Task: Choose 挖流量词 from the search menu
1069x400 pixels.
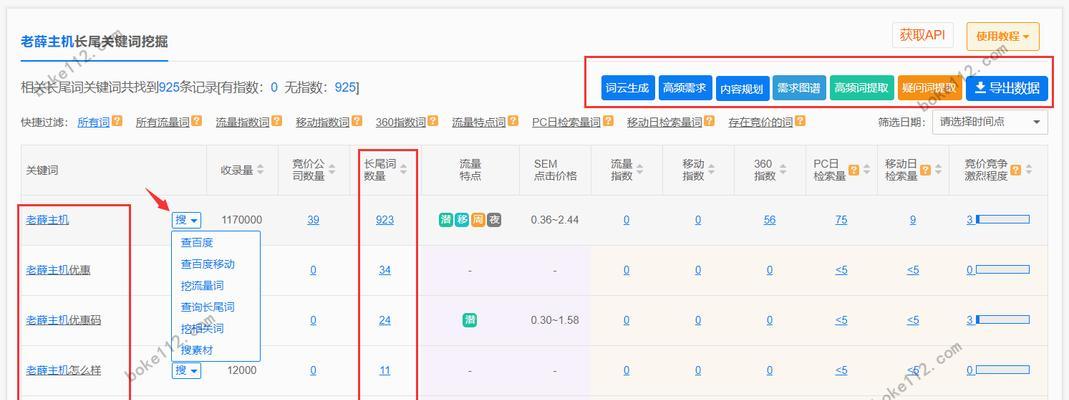Action: [202, 286]
